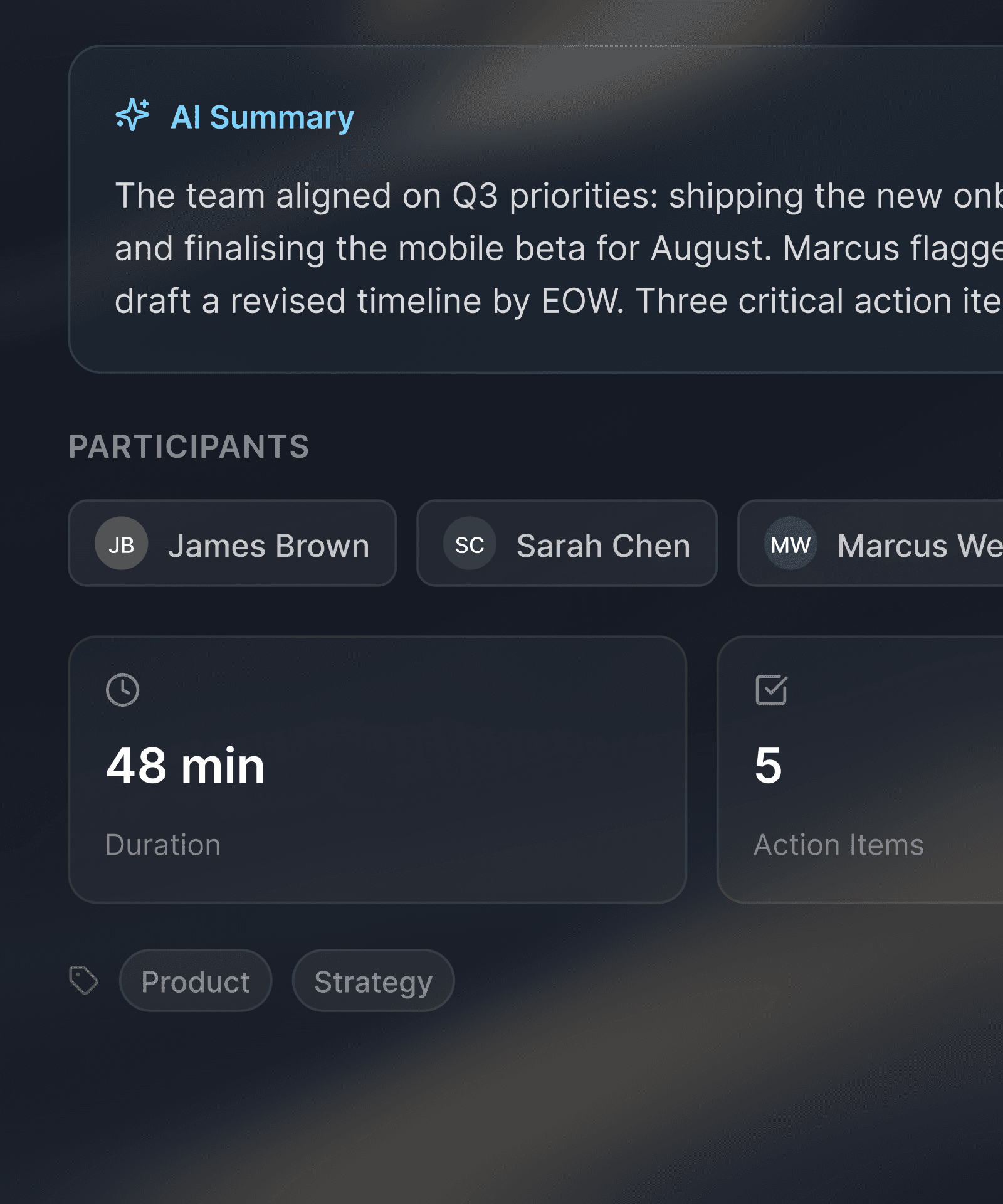Open the 5 Action Items card

pos(860,769)
